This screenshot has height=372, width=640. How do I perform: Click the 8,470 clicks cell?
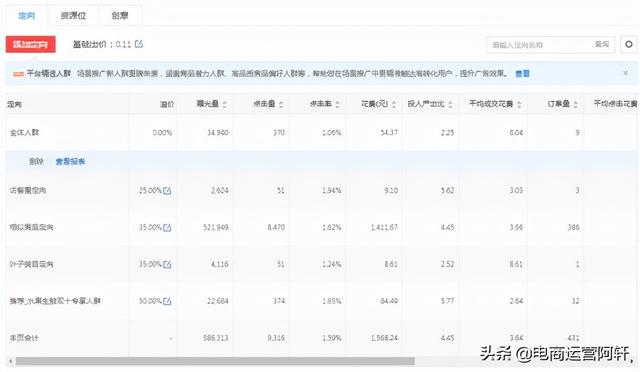(x=276, y=227)
